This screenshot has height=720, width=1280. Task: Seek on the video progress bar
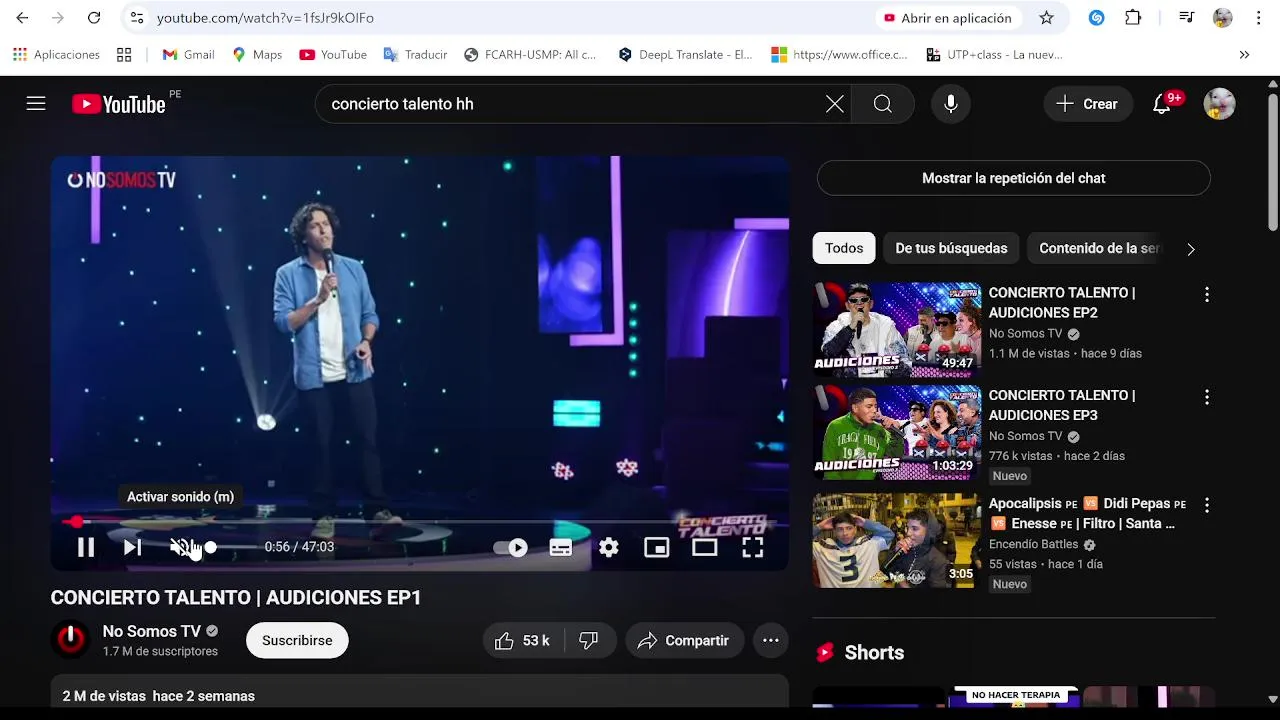tap(420, 522)
